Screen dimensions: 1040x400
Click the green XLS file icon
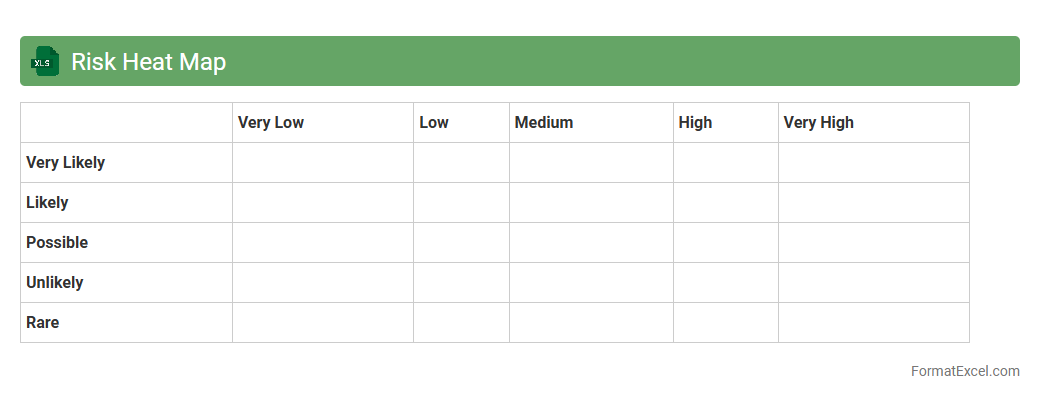click(45, 62)
